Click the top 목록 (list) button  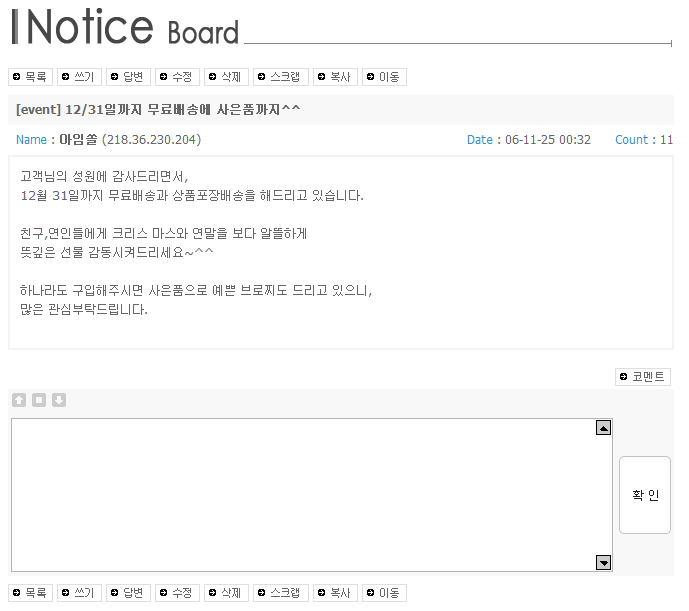(30, 77)
